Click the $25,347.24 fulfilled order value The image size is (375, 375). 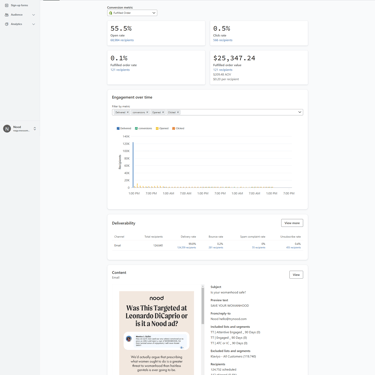[x=234, y=58]
